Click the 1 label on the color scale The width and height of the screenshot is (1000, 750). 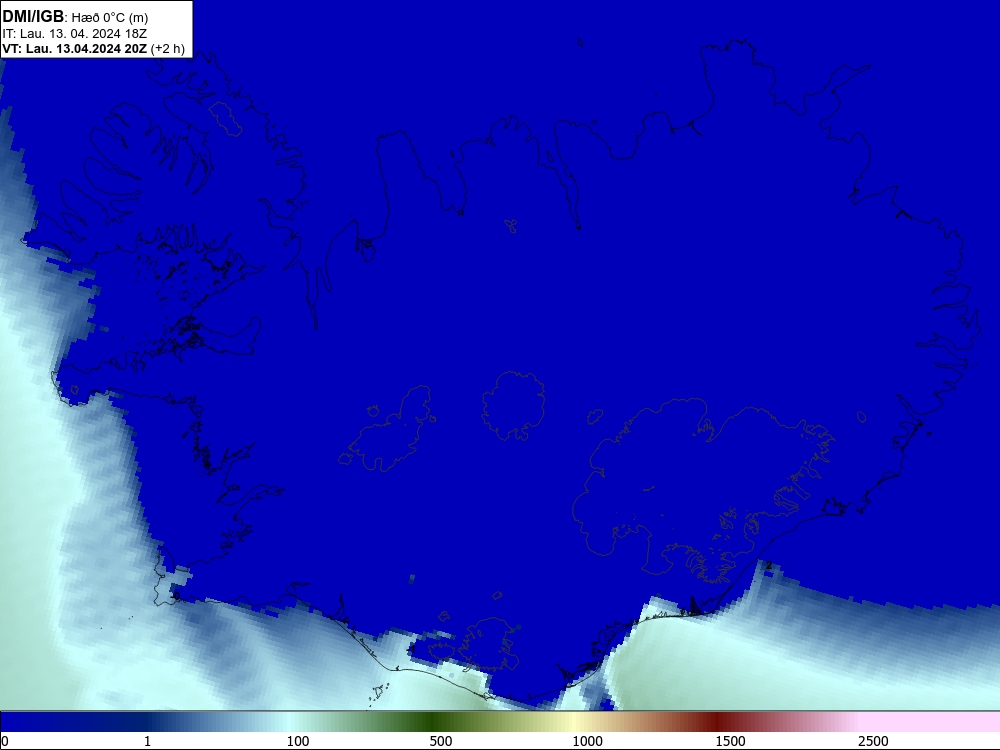[147, 741]
